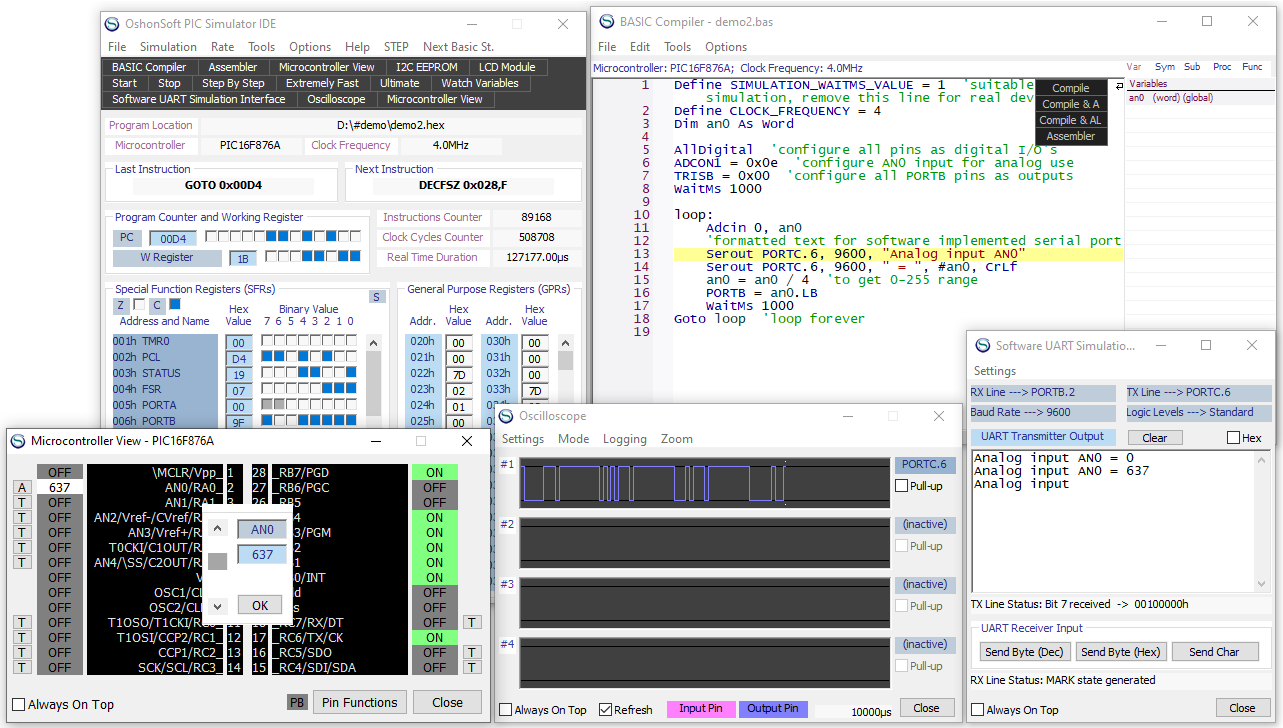The image size is (1283, 728).
Task: Click the Output Pin blue color swatch
Action: pyautogui.click(x=773, y=709)
